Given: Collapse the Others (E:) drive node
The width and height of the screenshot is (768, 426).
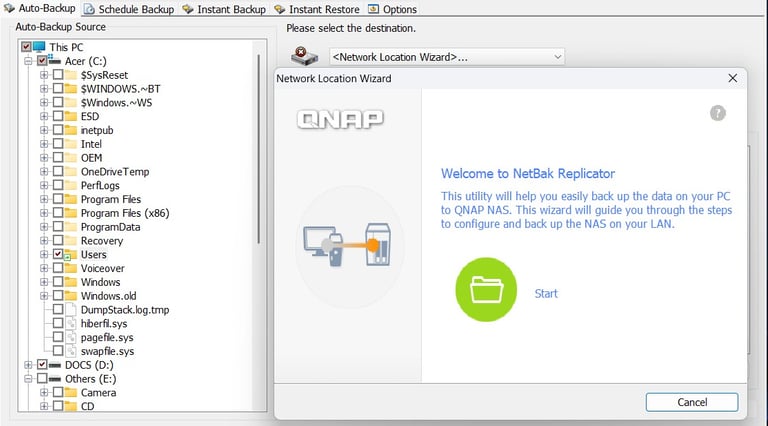Looking at the screenshot, I should pos(28,379).
